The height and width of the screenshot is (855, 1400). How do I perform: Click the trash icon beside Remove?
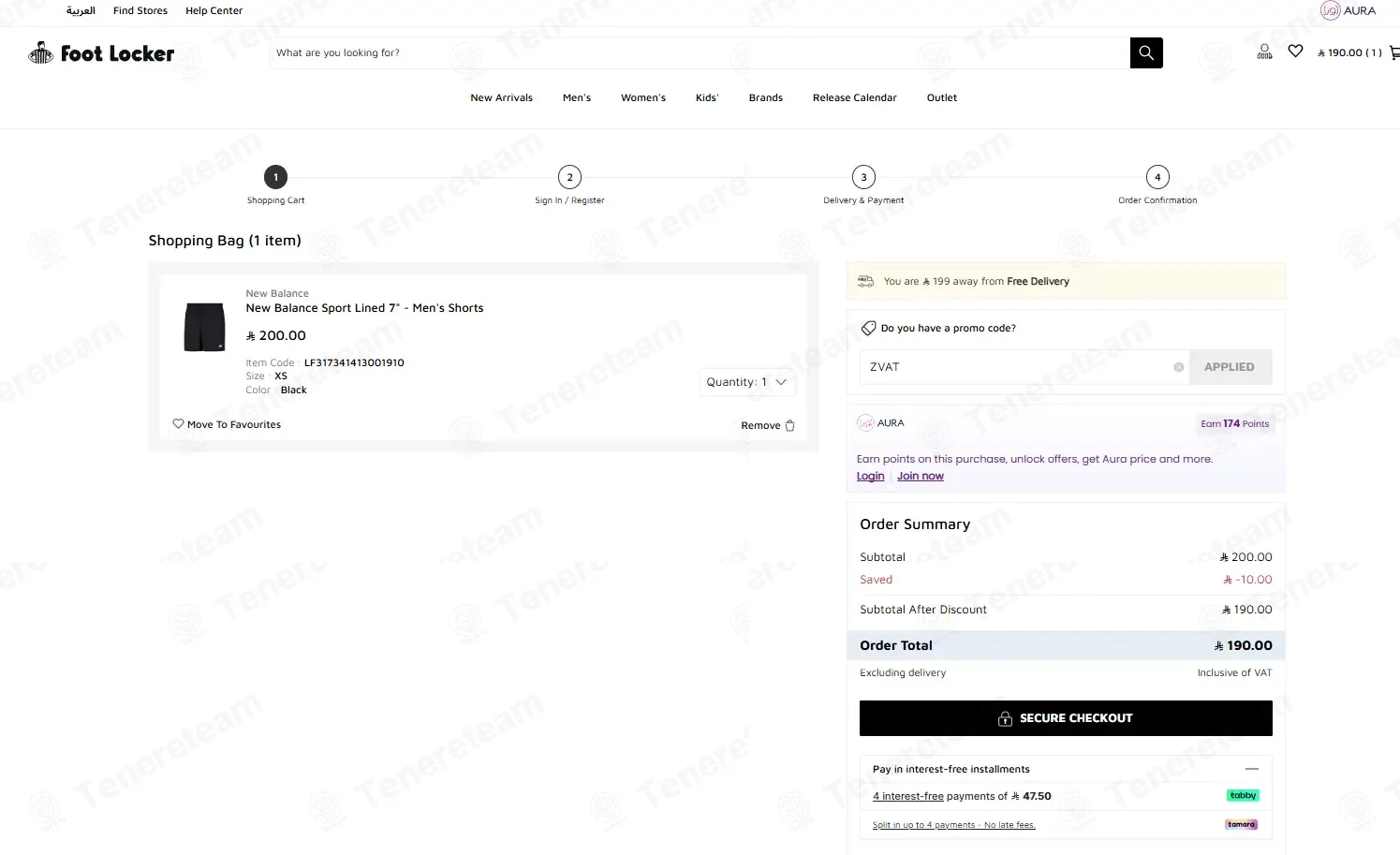click(x=789, y=425)
